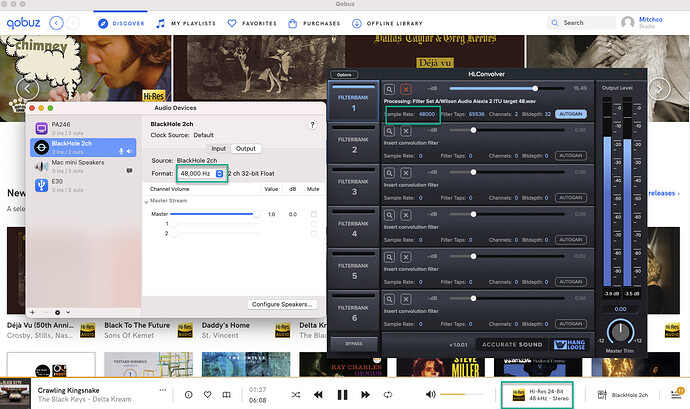
Task: Browse filter with magnifier in Filterbank 1
Action: pos(389,89)
